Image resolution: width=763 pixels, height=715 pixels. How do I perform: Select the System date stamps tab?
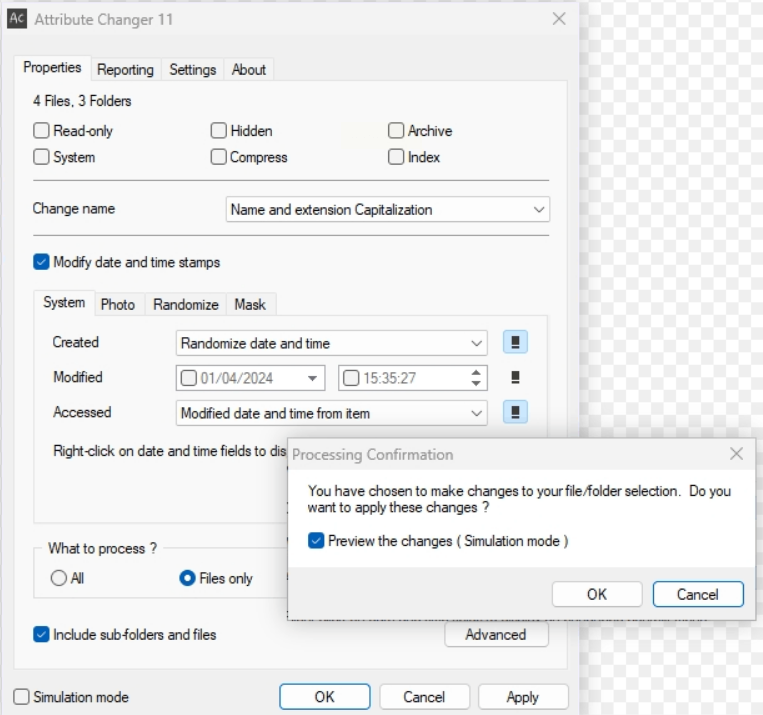(64, 303)
